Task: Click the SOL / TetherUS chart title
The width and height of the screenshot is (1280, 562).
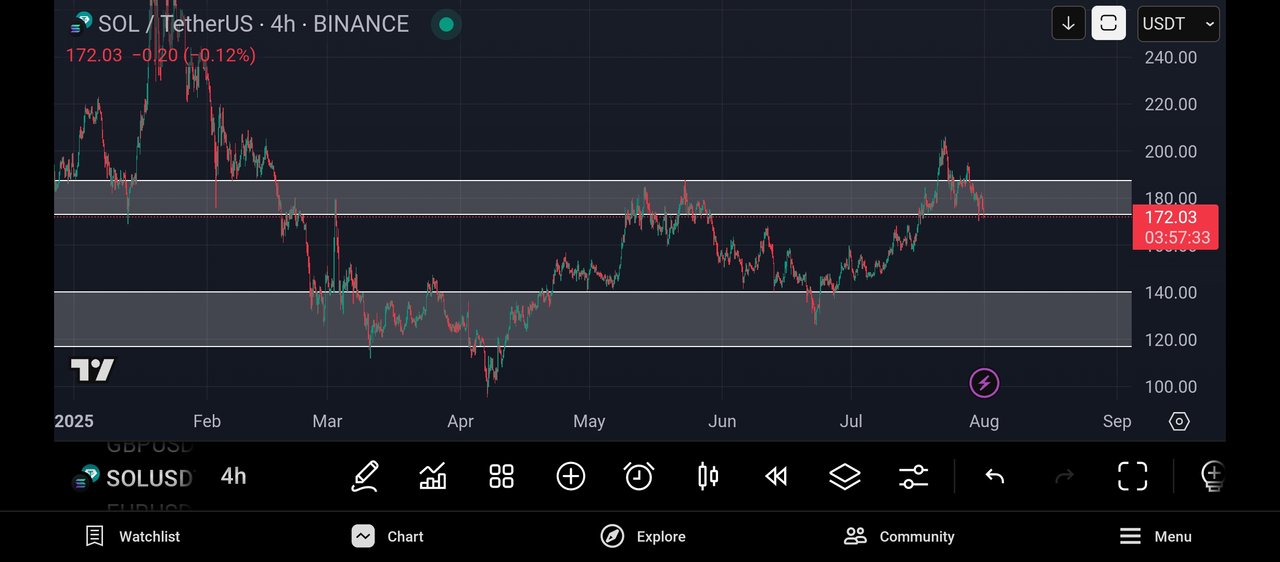Action: [253, 24]
